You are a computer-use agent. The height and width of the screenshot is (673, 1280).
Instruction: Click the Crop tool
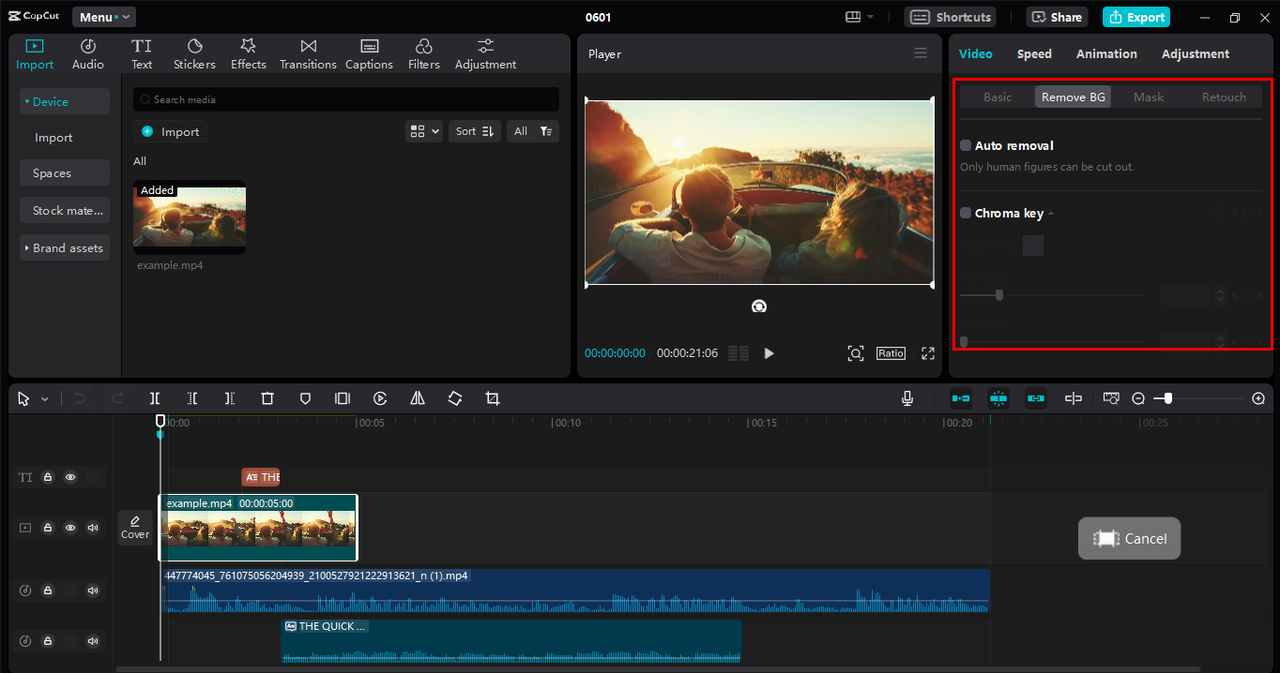coord(492,398)
